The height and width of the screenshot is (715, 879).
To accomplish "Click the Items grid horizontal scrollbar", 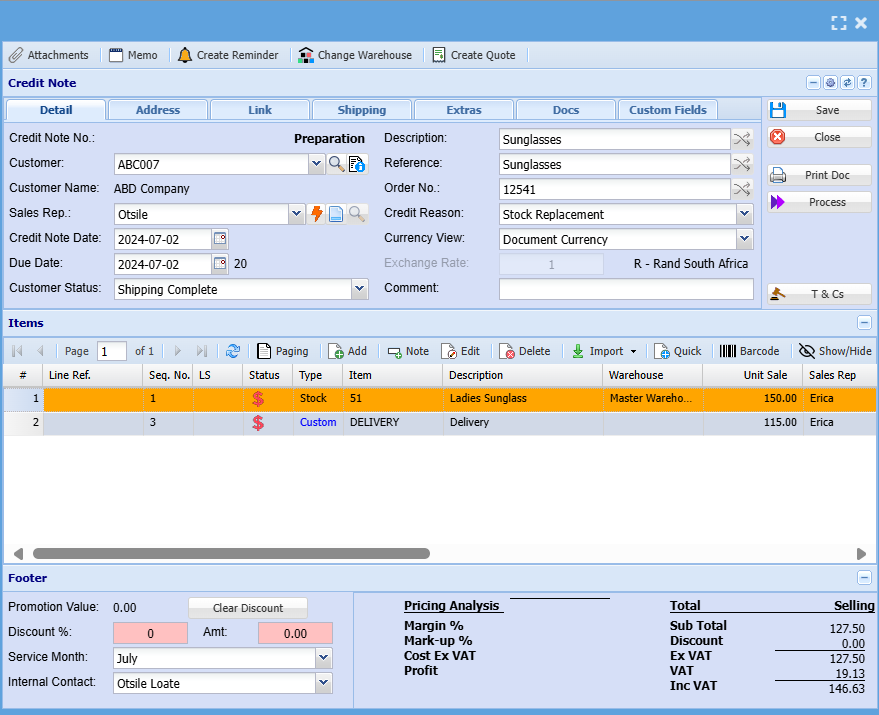I will click(231, 553).
